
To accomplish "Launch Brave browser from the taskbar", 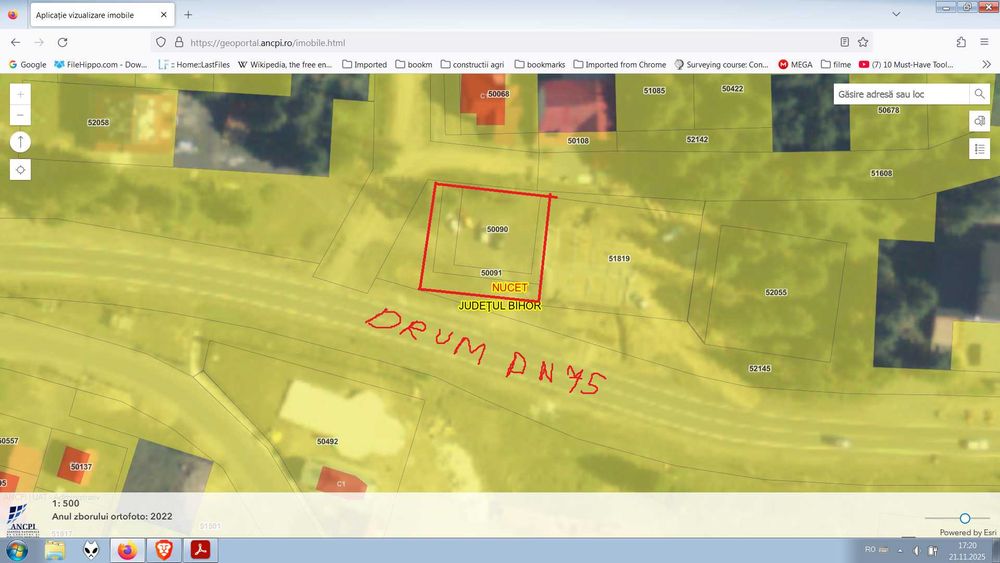I will (165, 550).
